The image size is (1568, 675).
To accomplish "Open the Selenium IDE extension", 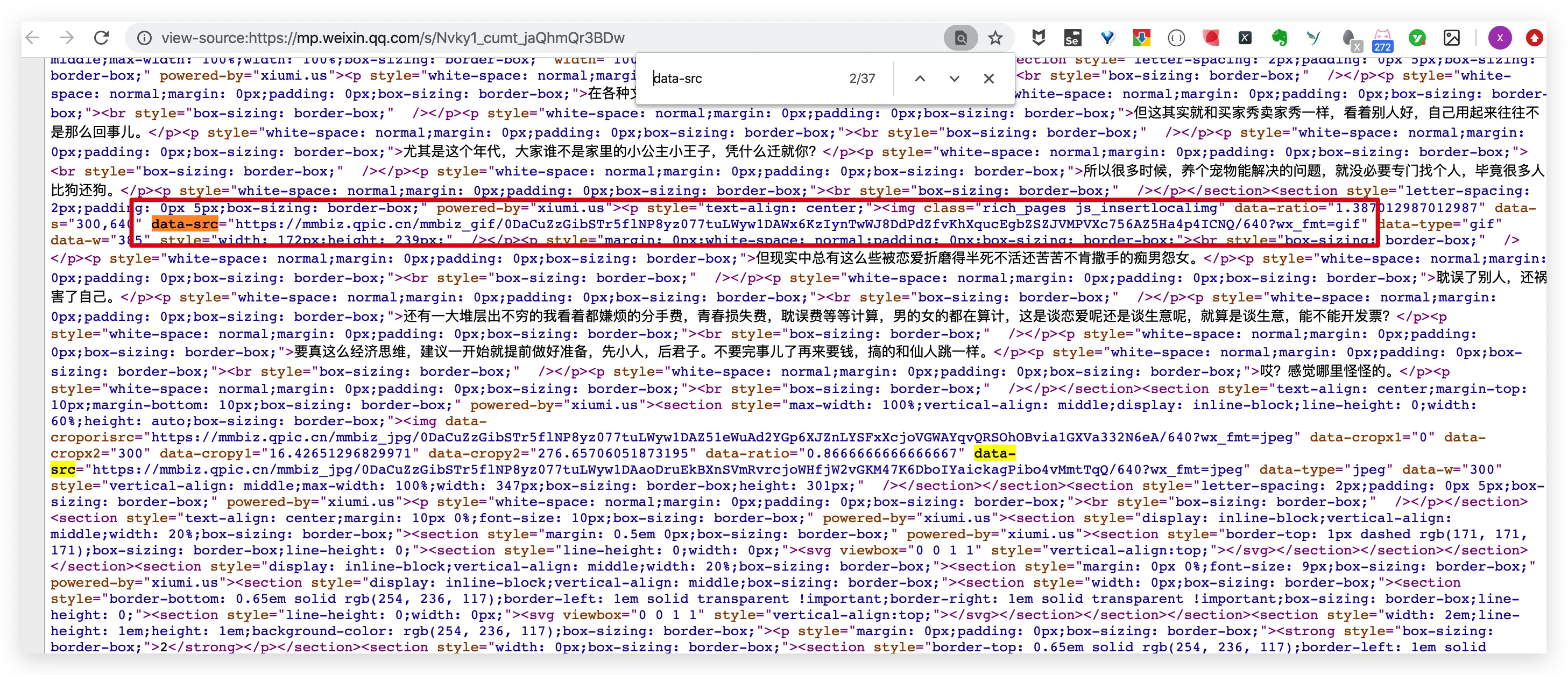I will pyautogui.click(x=1072, y=38).
